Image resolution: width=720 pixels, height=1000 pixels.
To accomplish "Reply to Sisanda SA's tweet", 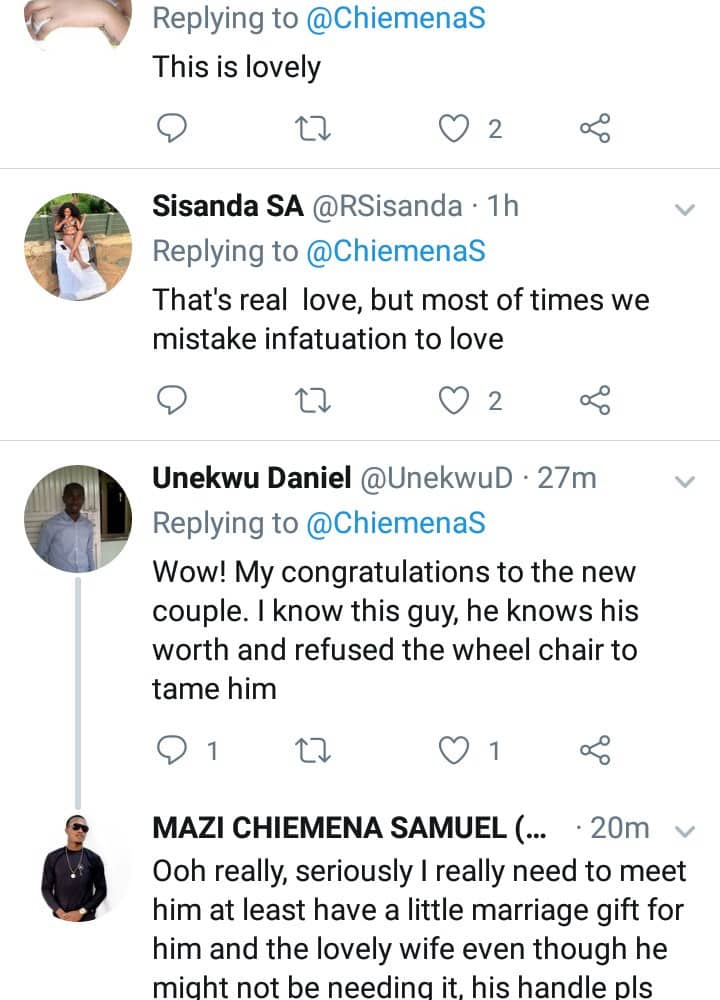I will coord(173,401).
